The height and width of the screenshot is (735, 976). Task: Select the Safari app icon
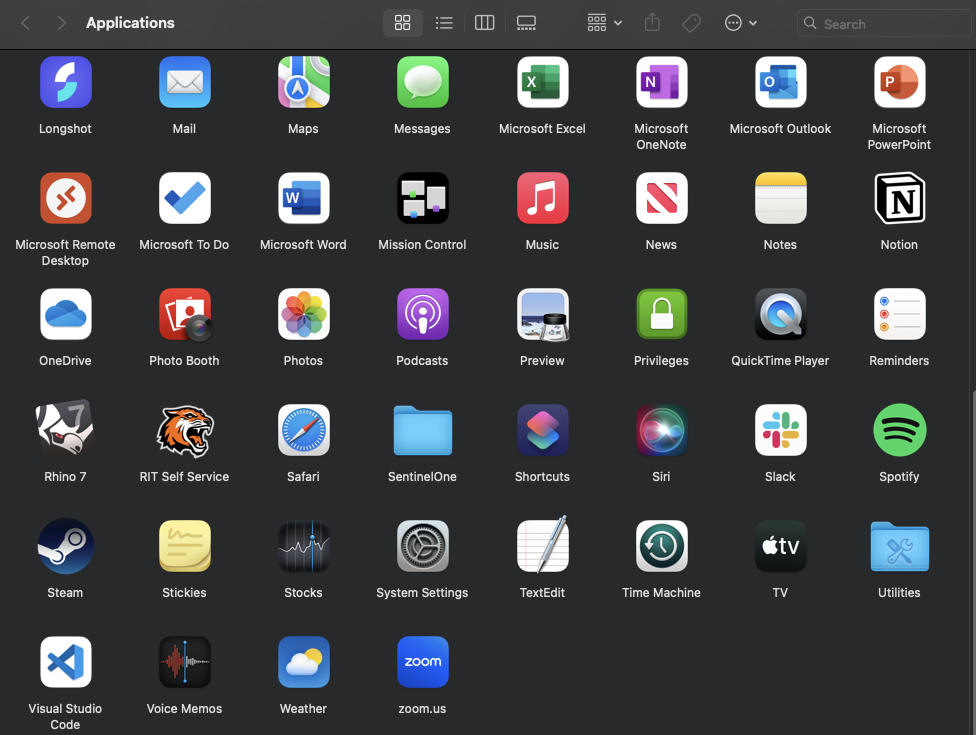pos(303,430)
